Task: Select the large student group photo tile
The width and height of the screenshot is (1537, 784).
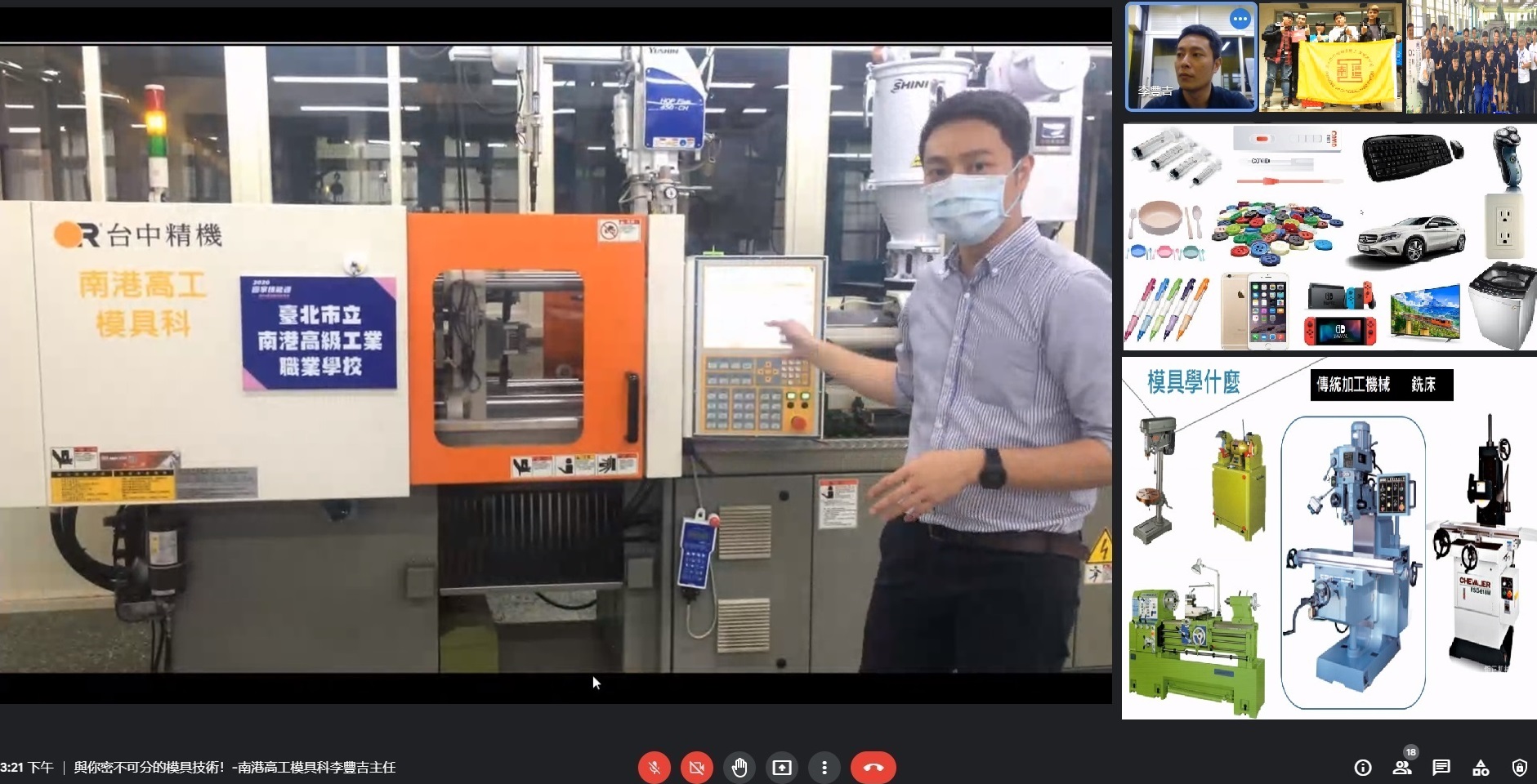Action: point(1471,57)
